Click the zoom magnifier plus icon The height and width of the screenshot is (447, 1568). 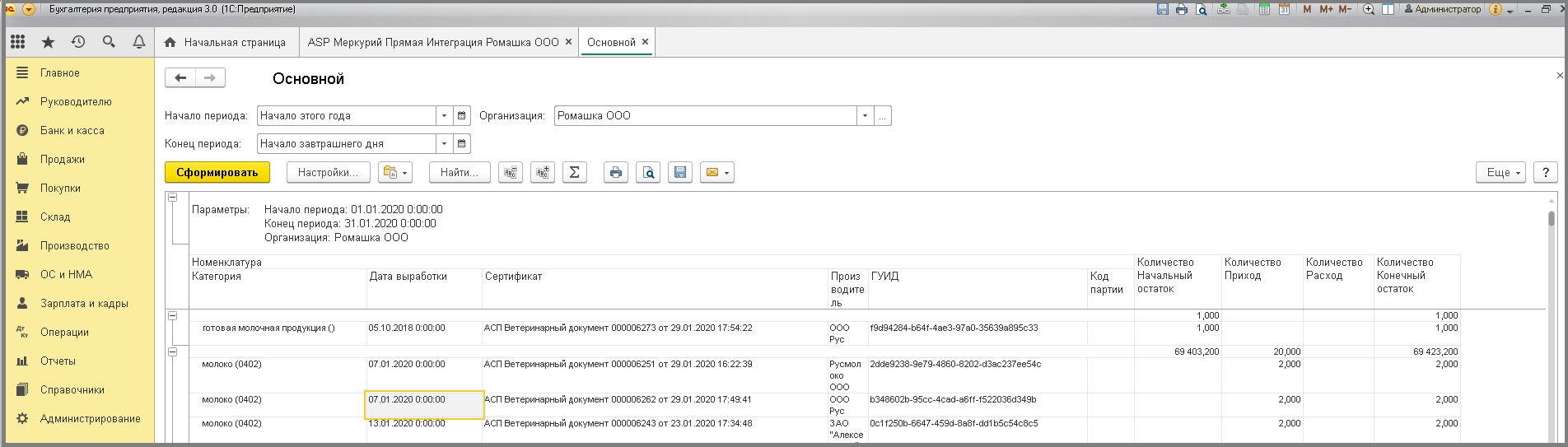click(x=1369, y=9)
